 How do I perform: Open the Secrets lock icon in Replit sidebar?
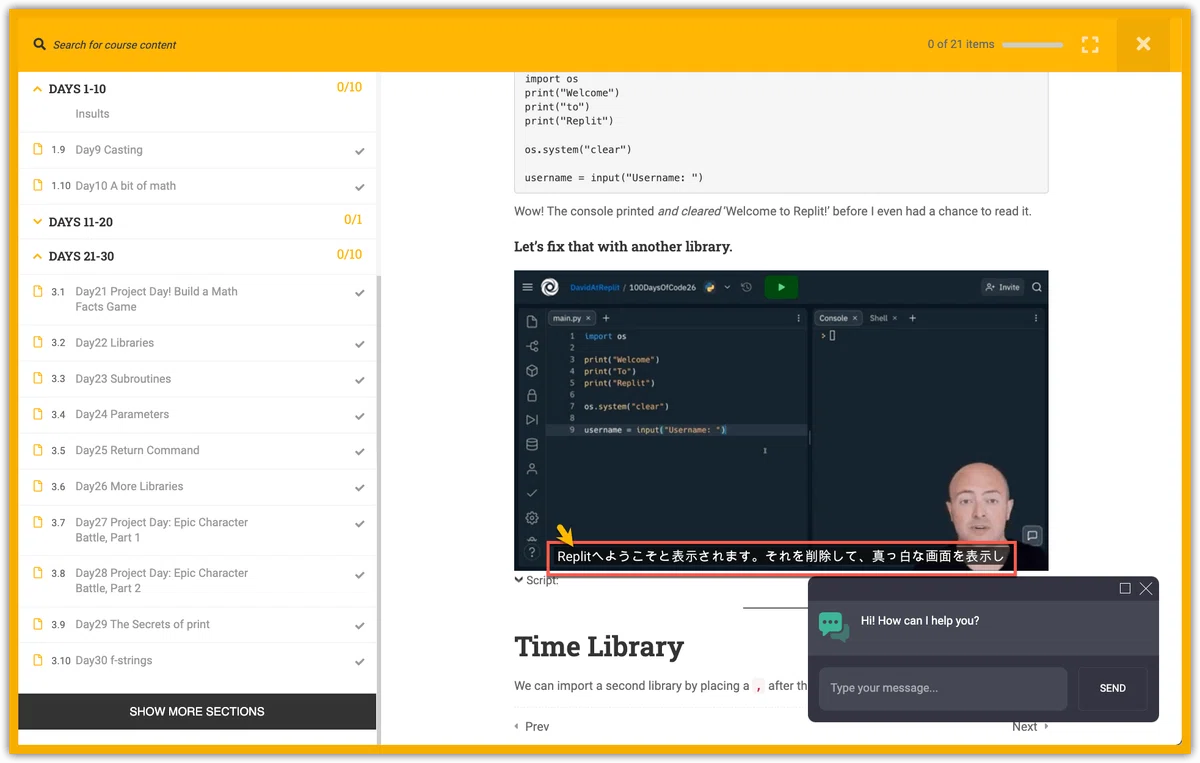pyautogui.click(x=532, y=395)
